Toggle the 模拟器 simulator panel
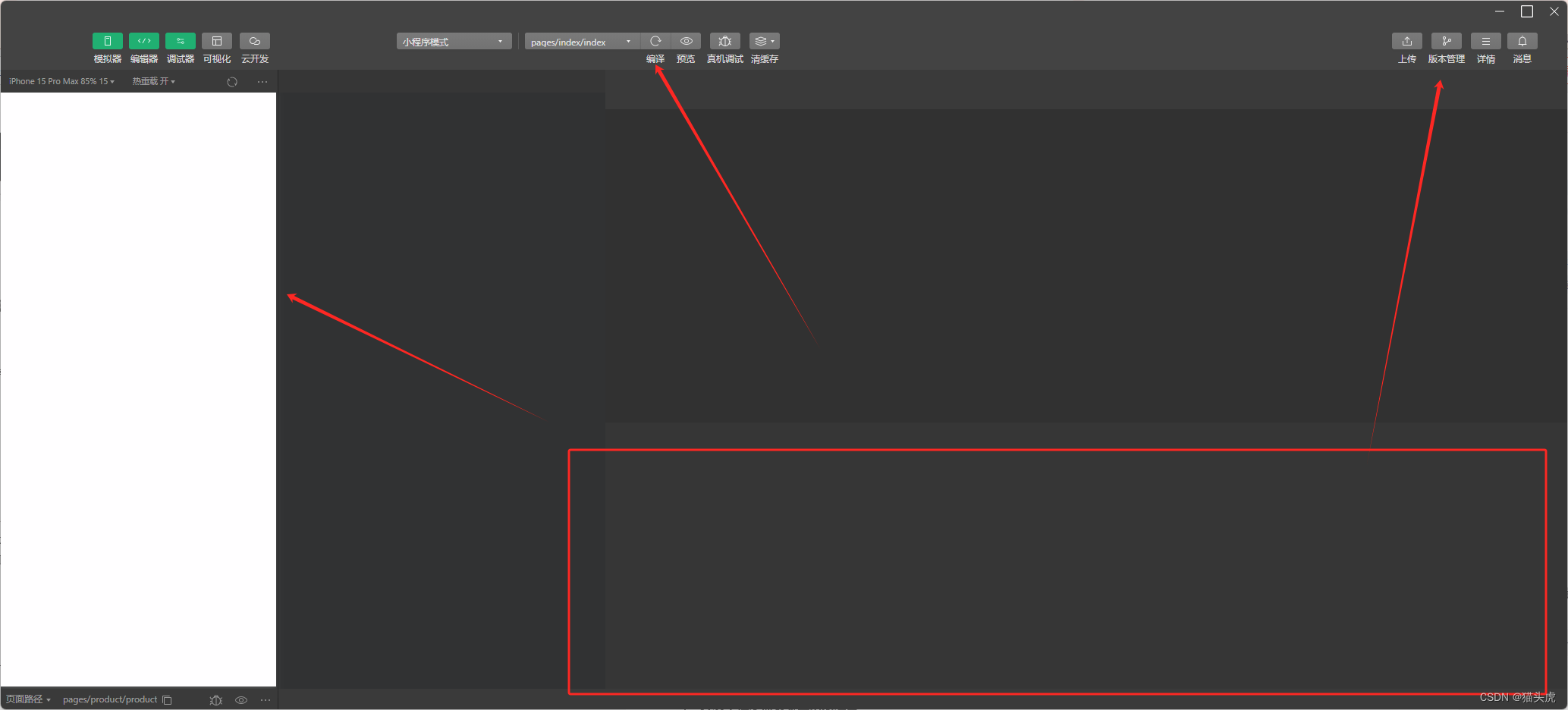The width and height of the screenshot is (1568, 710). pyautogui.click(x=107, y=41)
